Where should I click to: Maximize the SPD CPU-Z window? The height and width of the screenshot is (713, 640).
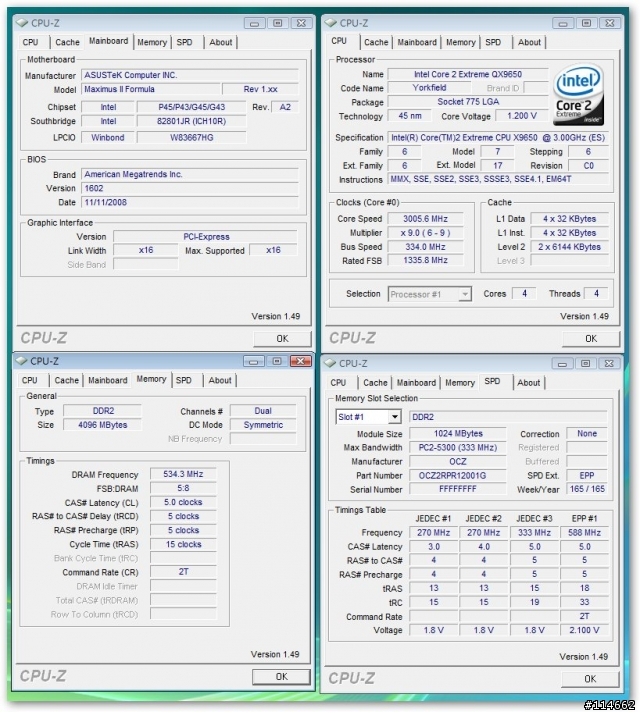[x=585, y=364]
